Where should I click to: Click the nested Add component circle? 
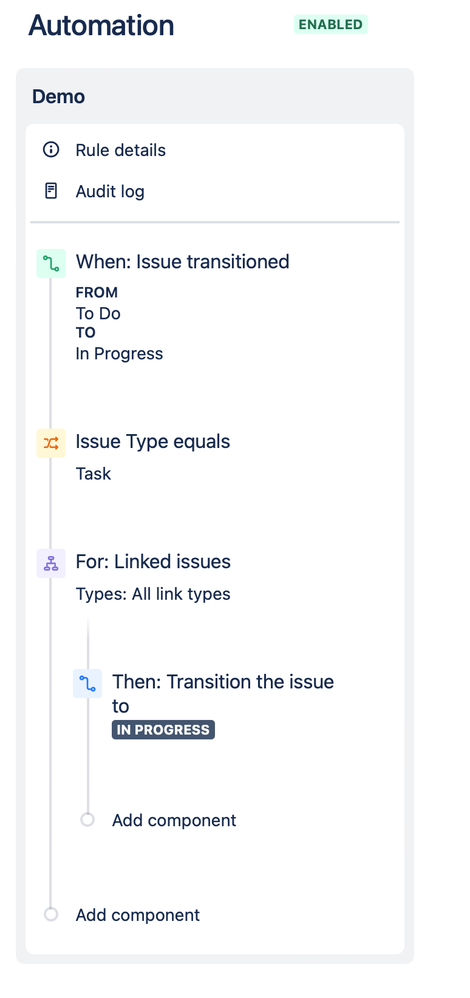(87, 820)
